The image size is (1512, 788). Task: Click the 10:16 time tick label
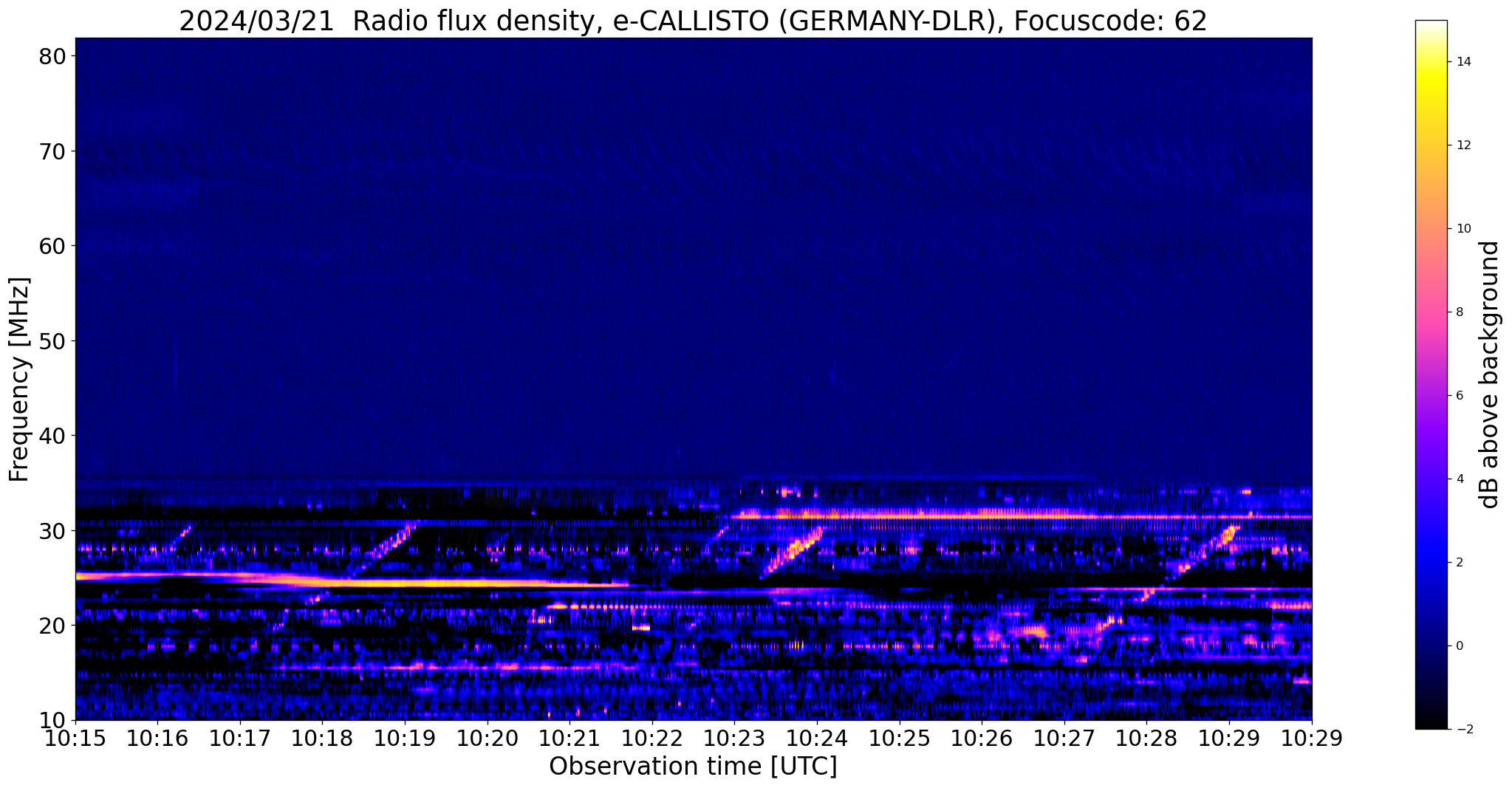point(157,739)
